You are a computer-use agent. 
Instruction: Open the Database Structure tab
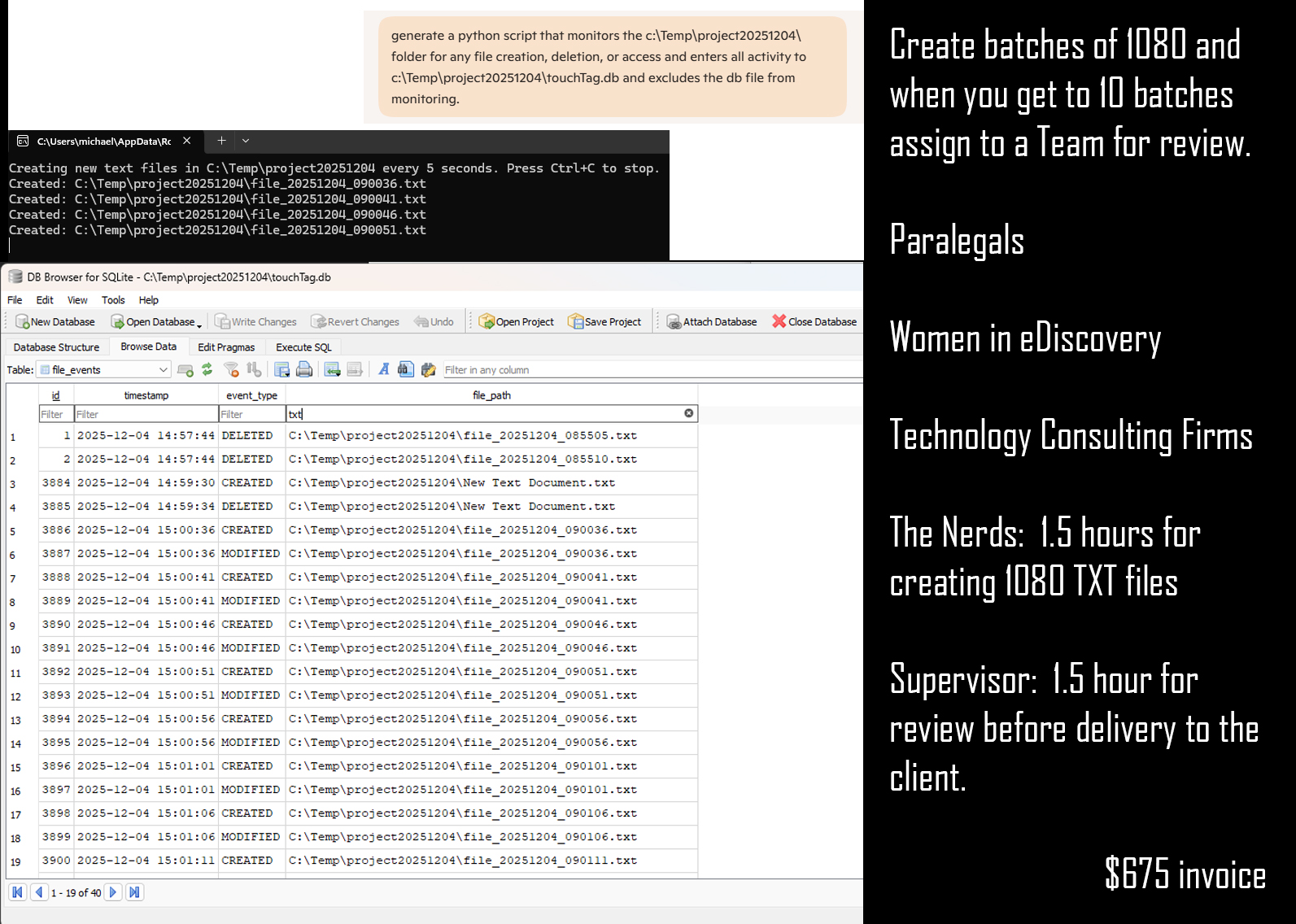click(x=56, y=347)
